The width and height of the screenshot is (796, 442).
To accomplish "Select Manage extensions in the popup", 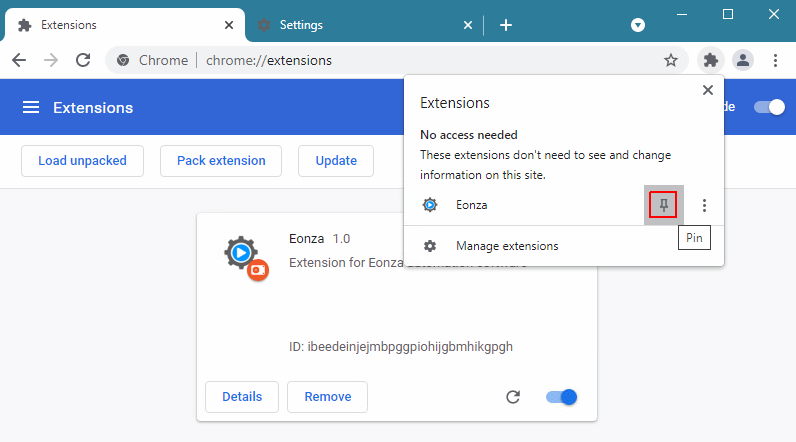I will pyautogui.click(x=563, y=246).
